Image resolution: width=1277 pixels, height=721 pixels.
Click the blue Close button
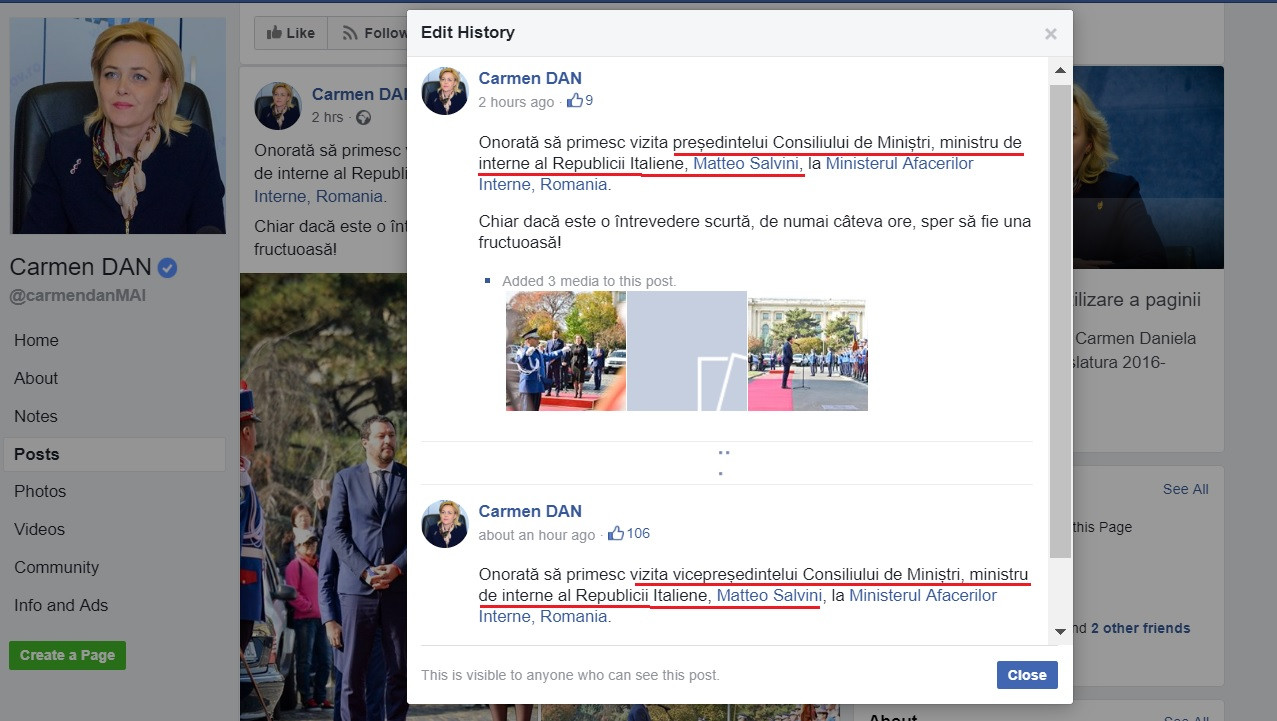click(1026, 675)
